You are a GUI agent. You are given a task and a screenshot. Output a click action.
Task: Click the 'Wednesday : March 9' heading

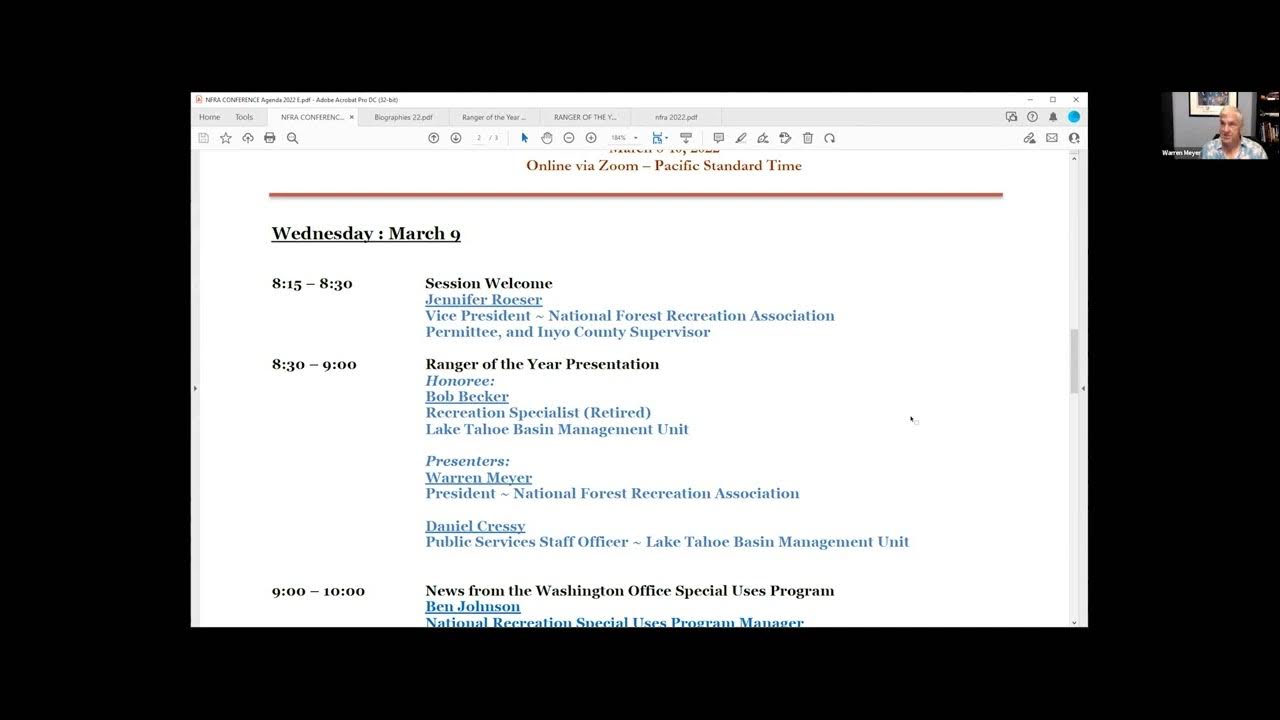pos(366,234)
